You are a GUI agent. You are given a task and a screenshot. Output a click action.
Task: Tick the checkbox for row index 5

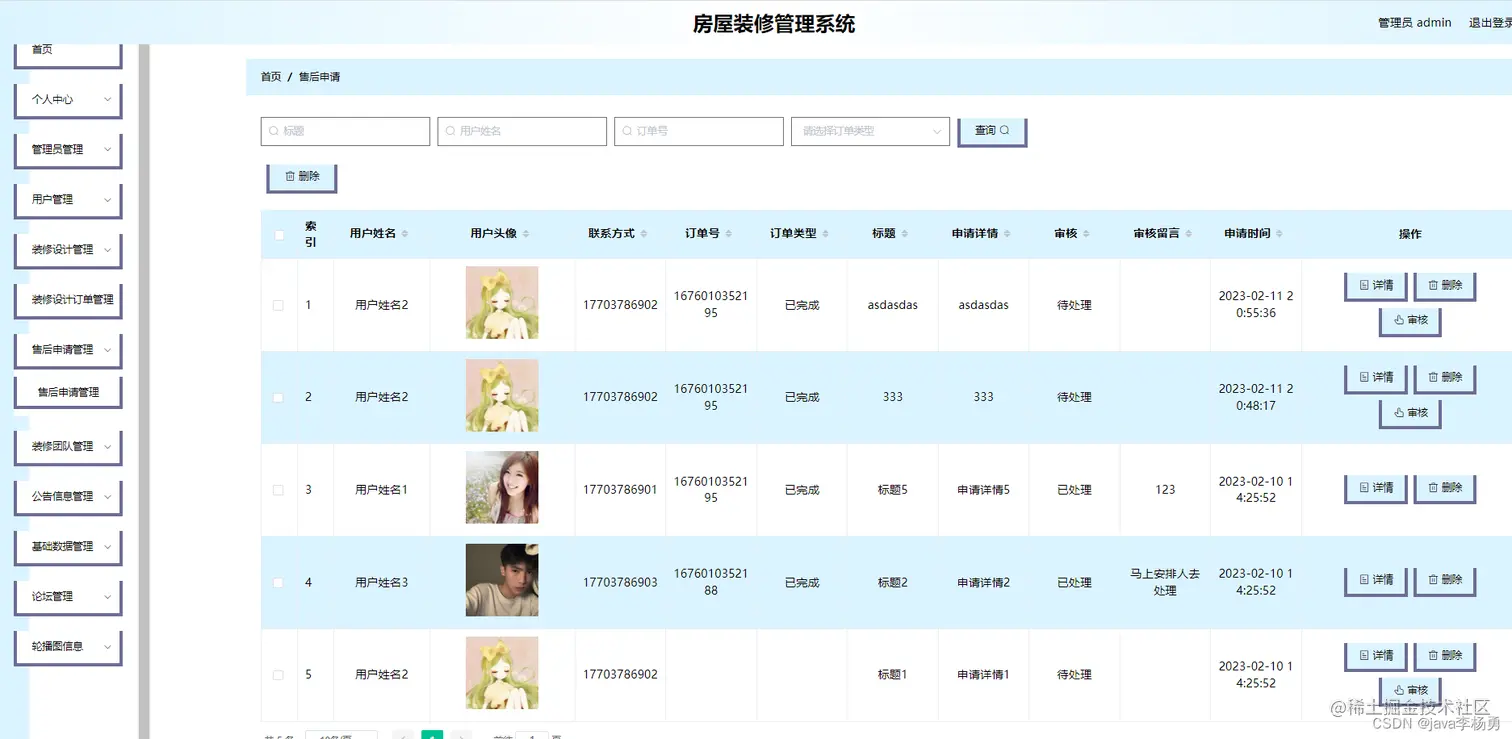click(279, 675)
